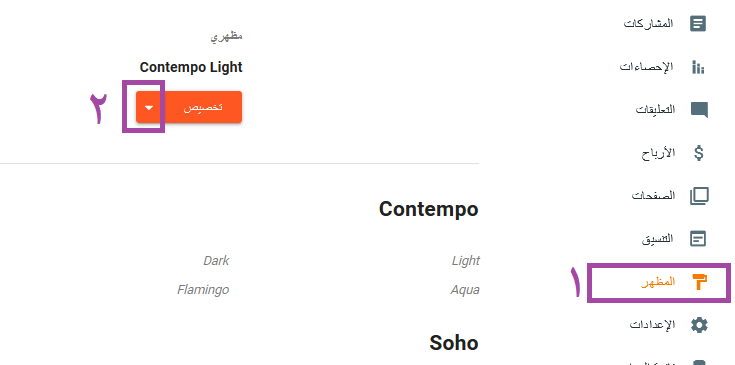Open the Pages stacked-squares icon
Viewport: 735px width, 365px height.
699,196
